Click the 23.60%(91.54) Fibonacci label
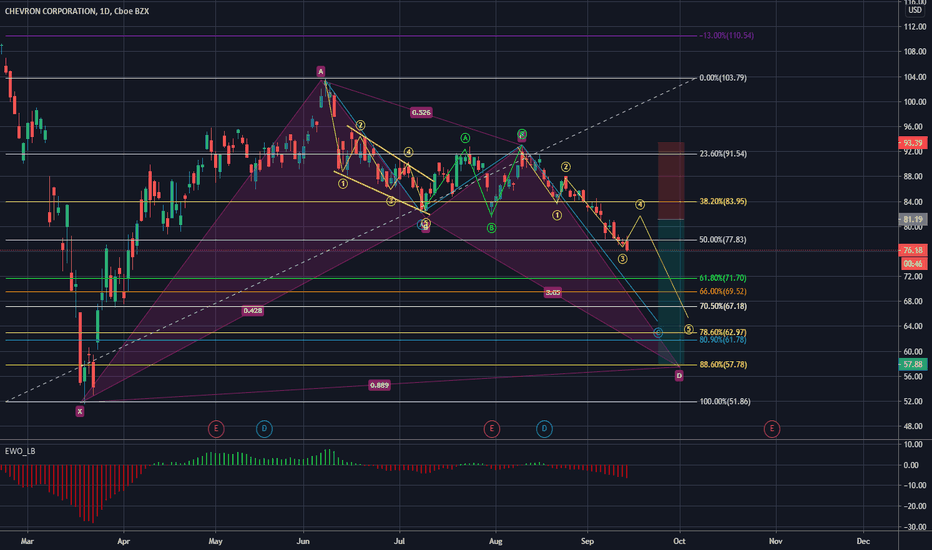Screen dimensions: 932x550 tap(723, 154)
